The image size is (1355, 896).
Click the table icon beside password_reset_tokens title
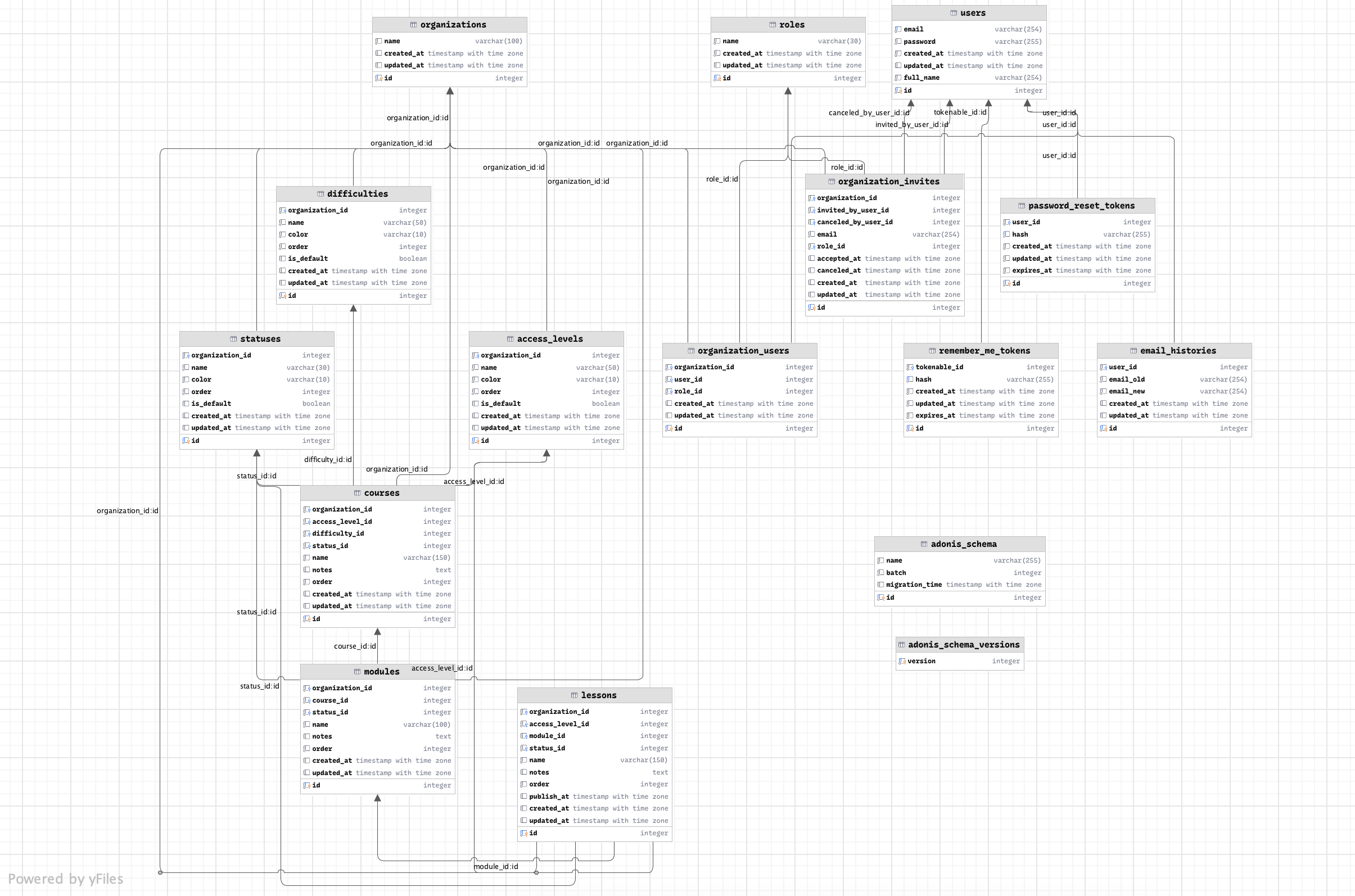(1022, 206)
